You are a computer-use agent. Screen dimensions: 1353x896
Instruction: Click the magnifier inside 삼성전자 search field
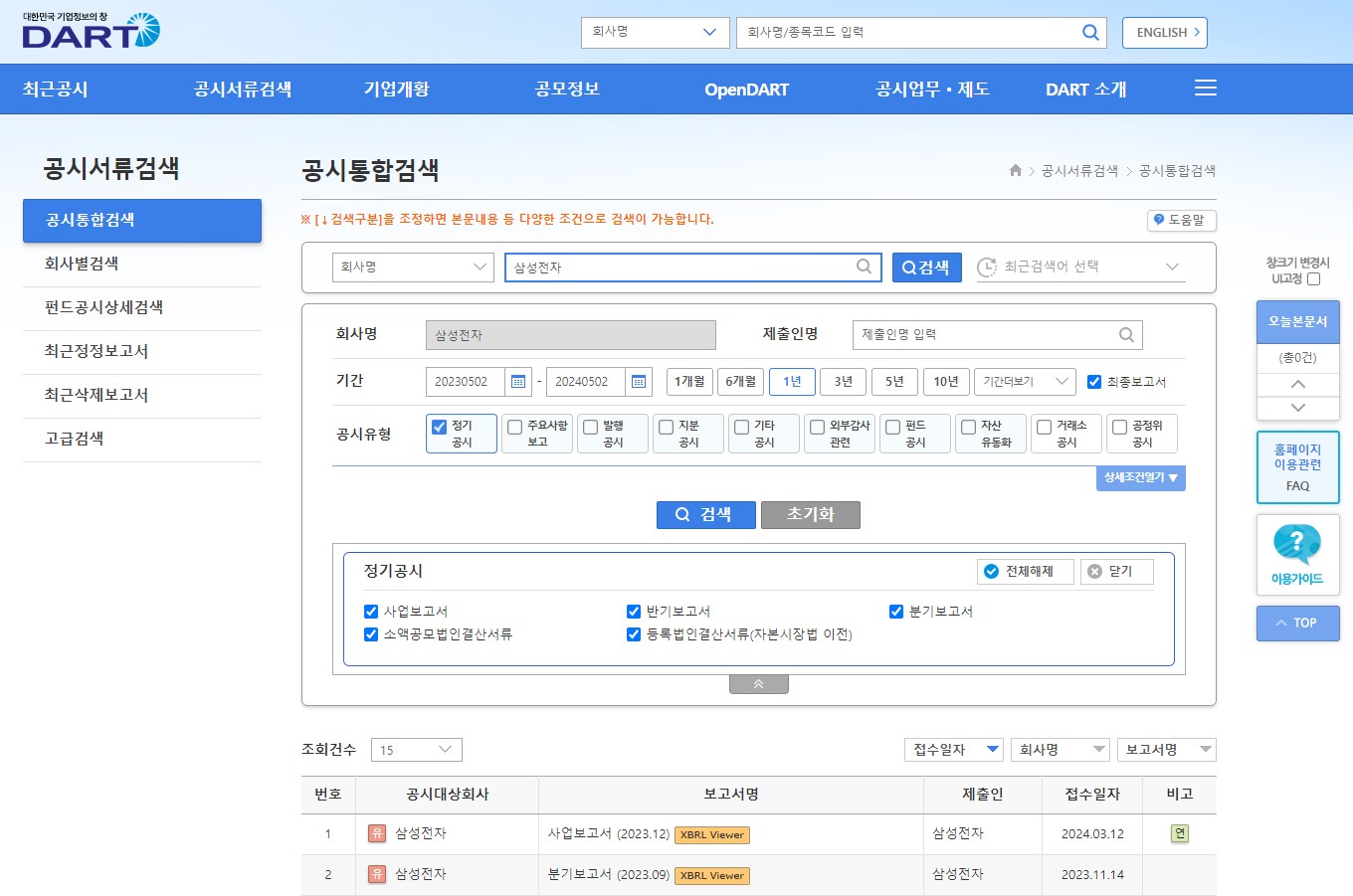click(x=864, y=267)
